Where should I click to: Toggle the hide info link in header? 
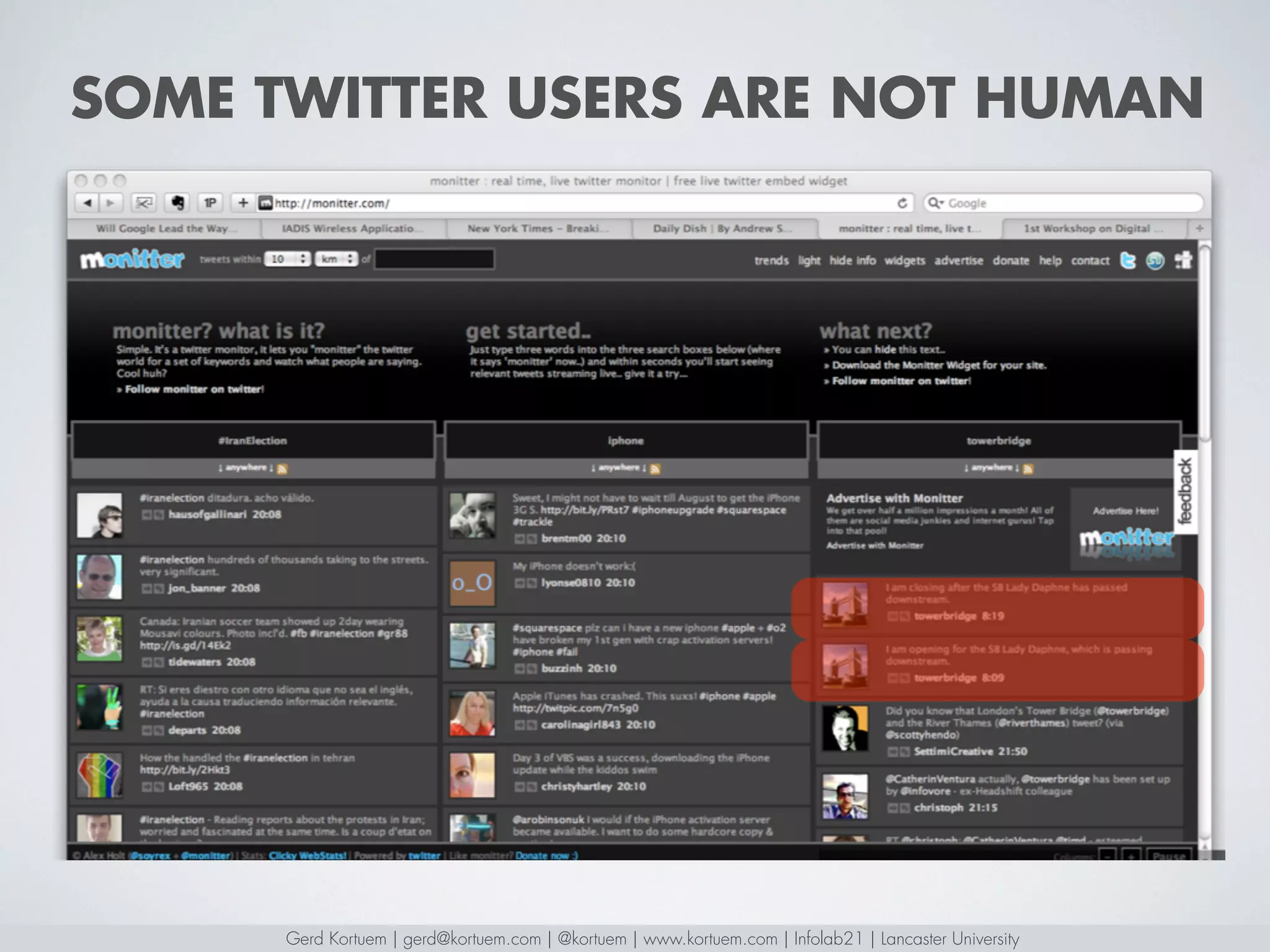[853, 260]
